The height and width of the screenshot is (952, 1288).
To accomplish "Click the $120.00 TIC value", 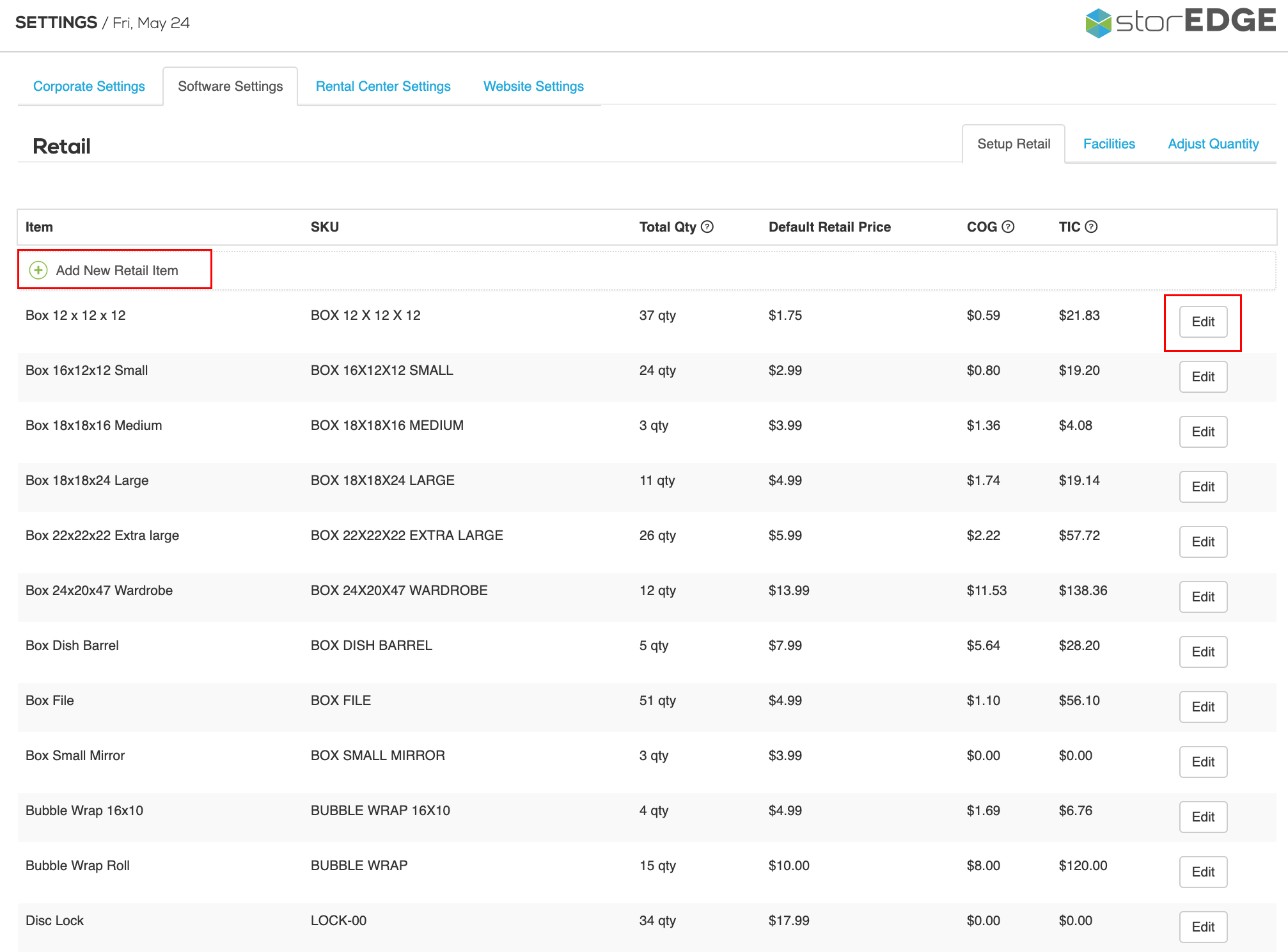I will click(x=1083, y=866).
